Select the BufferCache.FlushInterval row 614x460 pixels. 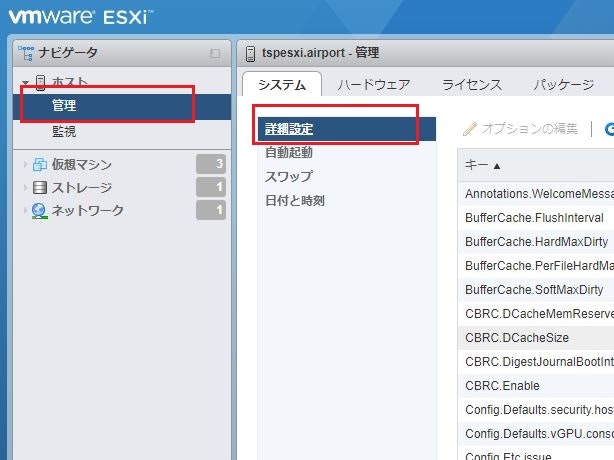[536, 218]
